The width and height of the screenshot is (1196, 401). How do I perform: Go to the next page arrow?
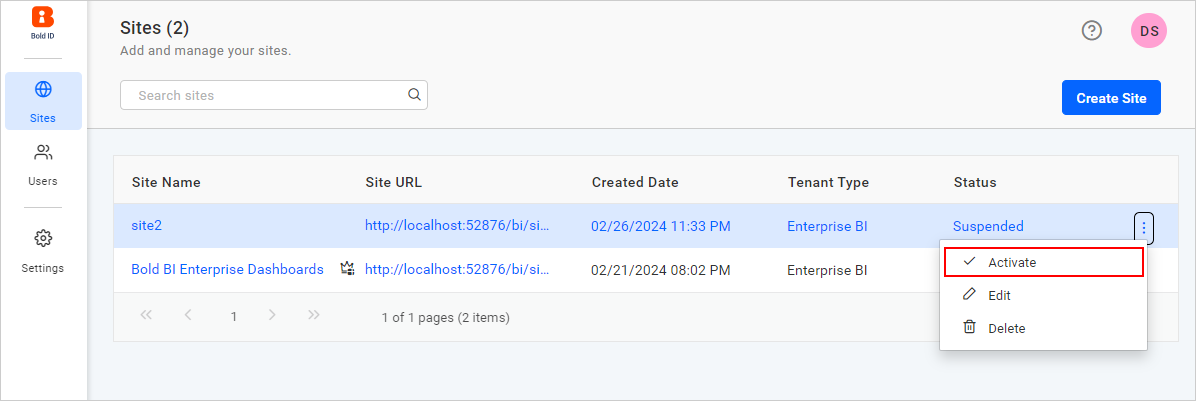point(272,316)
